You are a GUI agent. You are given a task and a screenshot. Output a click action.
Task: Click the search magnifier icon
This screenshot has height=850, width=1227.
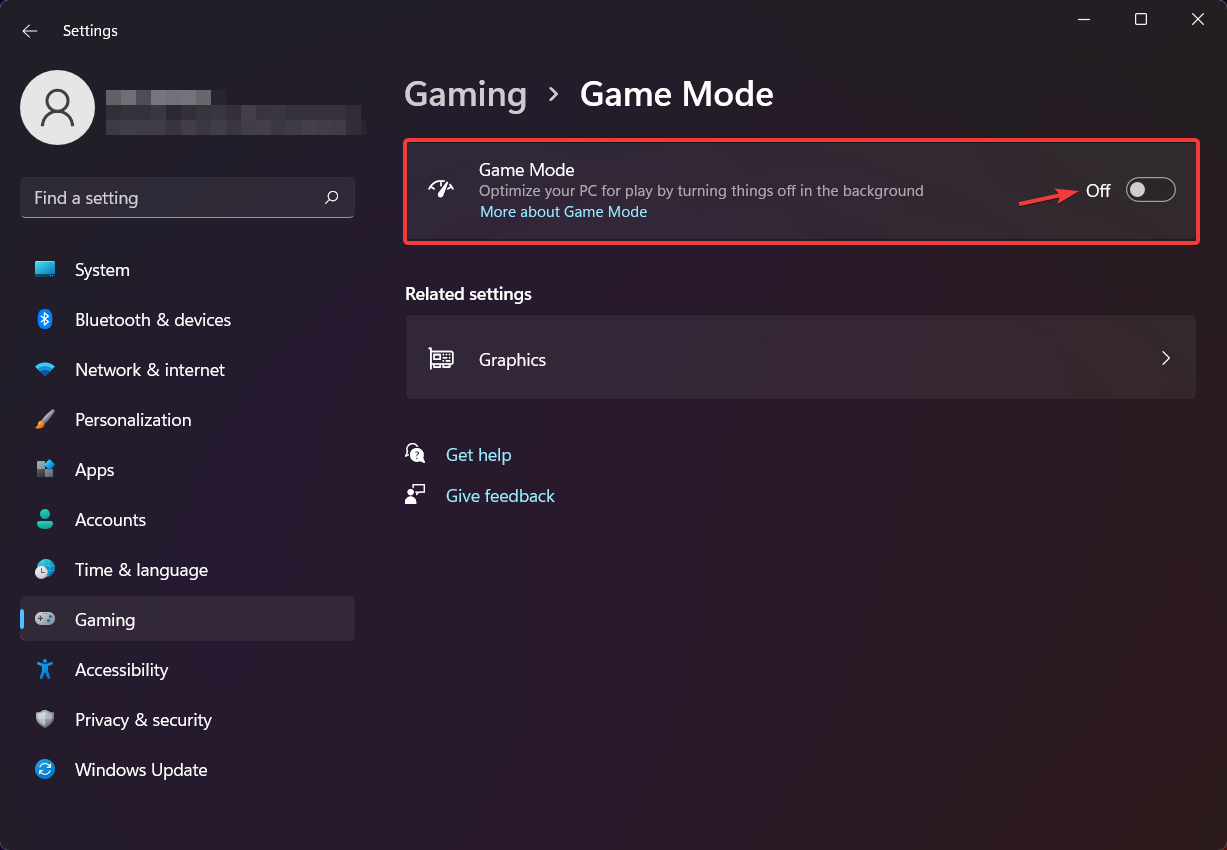pyautogui.click(x=331, y=198)
